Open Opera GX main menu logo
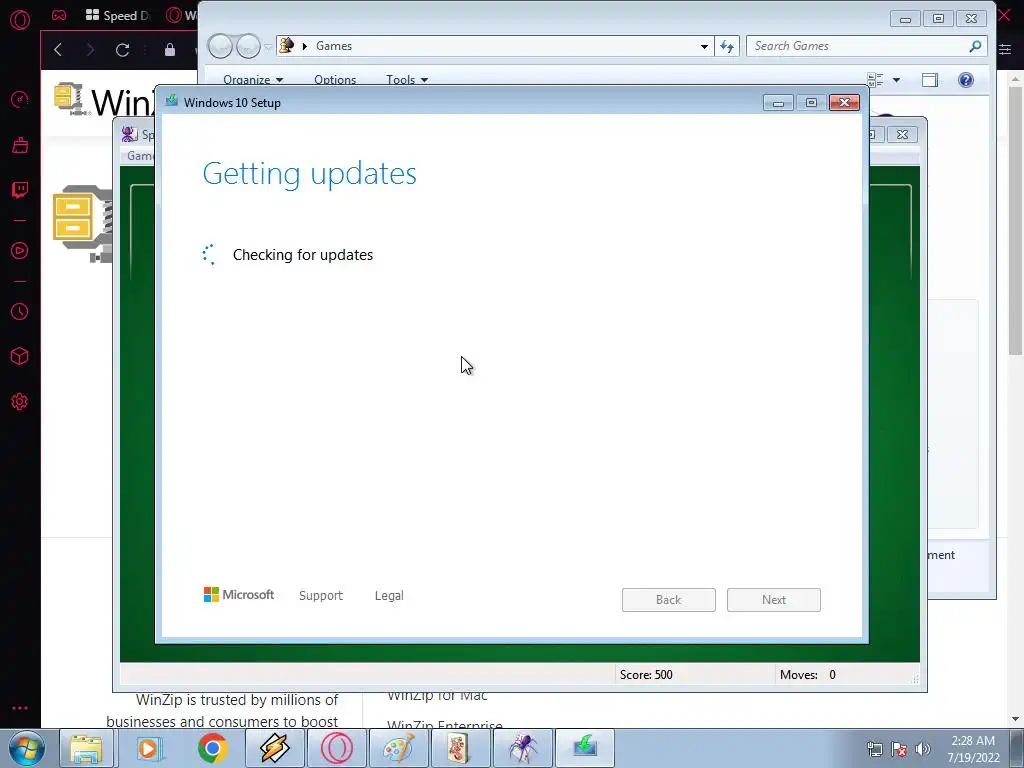 (x=20, y=20)
